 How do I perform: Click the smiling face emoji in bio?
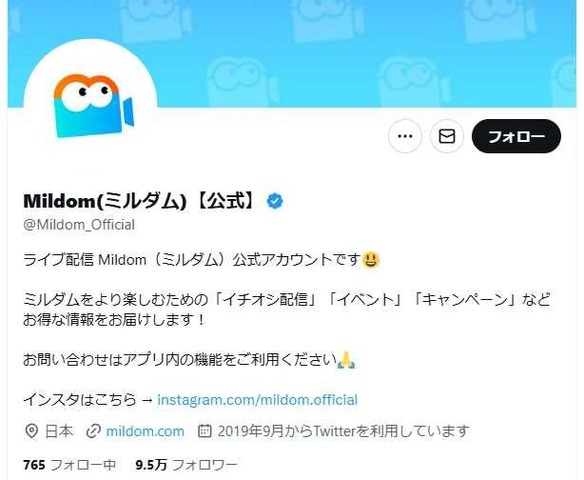(x=371, y=260)
